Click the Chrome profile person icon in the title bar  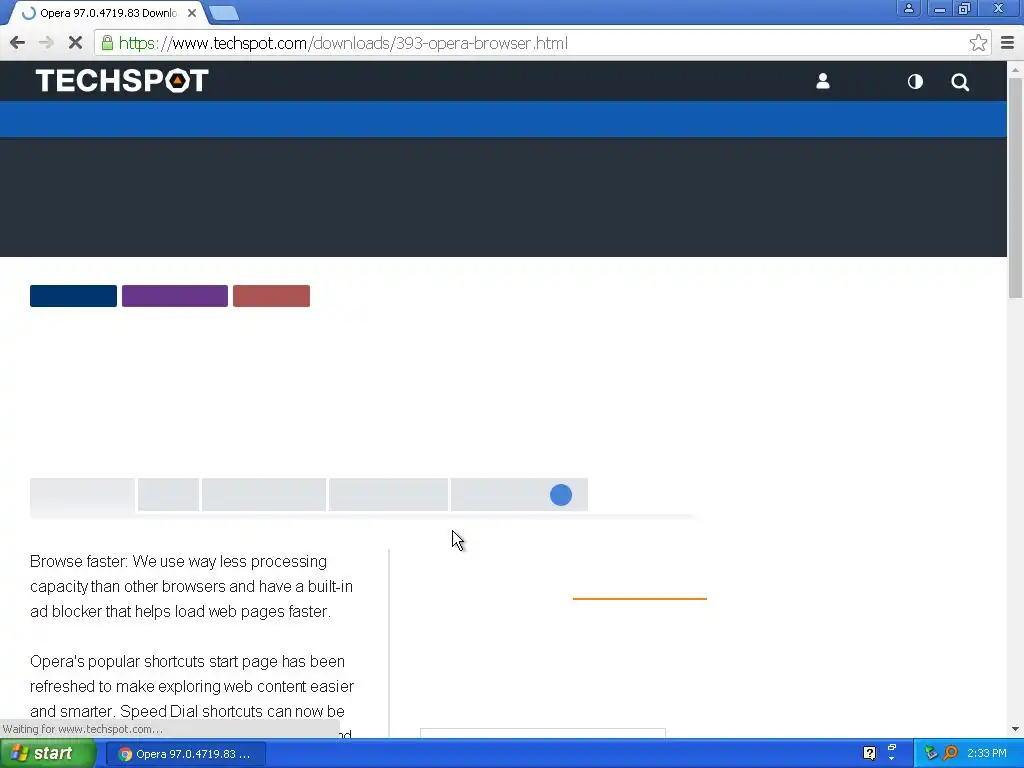pos(908,8)
